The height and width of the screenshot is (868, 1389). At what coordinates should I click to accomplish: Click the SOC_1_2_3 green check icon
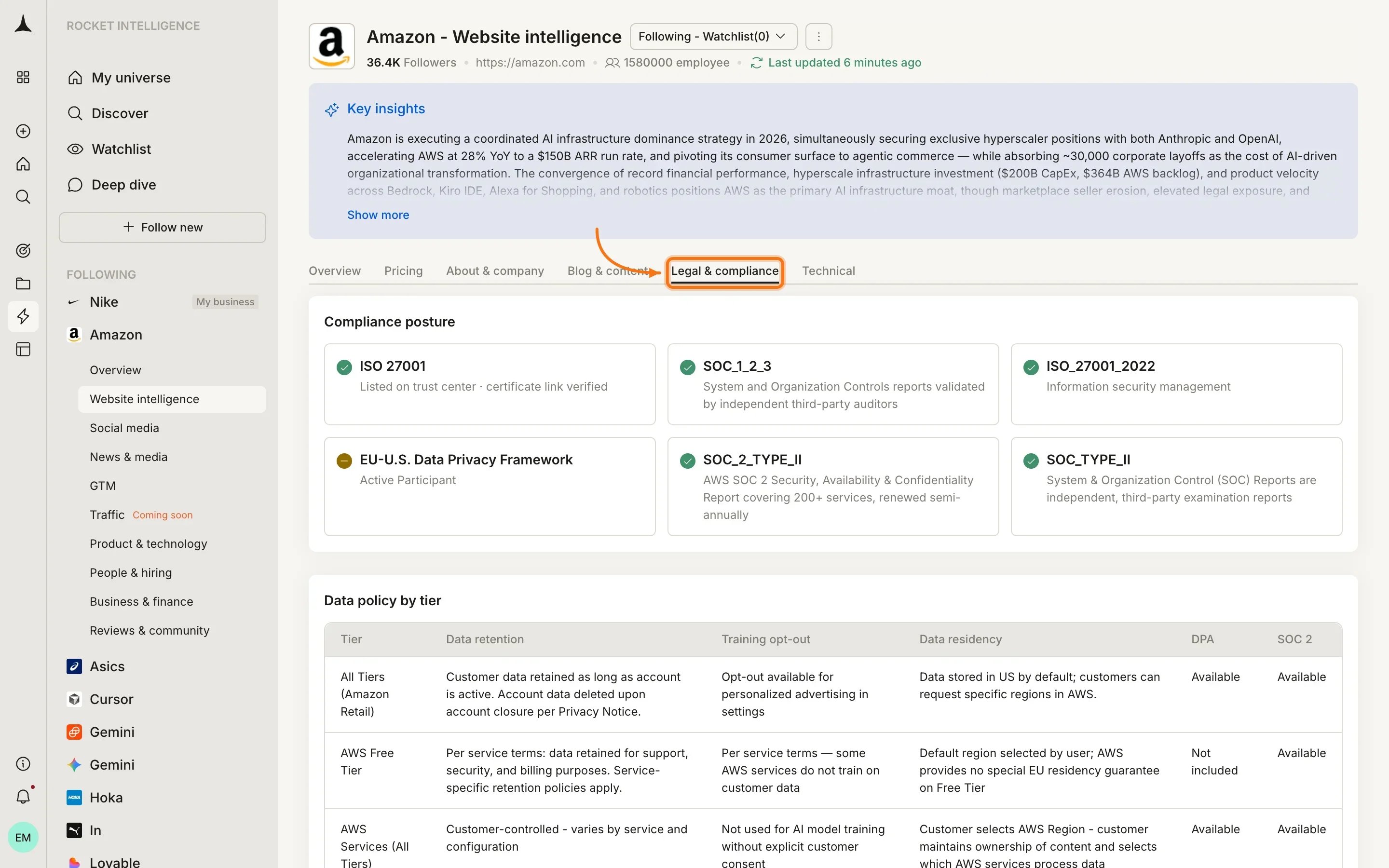[688, 367]
